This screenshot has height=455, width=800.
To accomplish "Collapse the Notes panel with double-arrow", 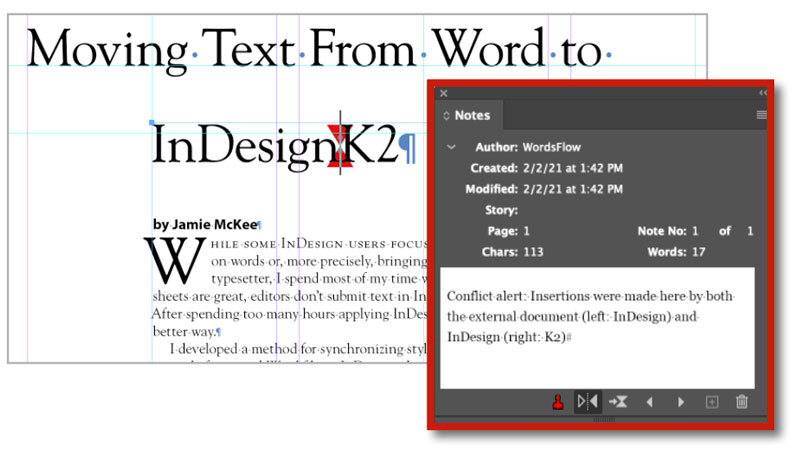I will [763, 93].
